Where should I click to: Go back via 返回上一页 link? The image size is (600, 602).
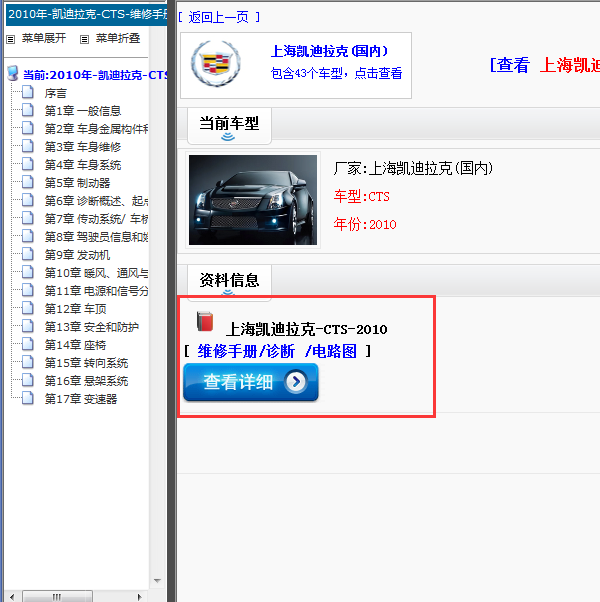pos(219,17)
